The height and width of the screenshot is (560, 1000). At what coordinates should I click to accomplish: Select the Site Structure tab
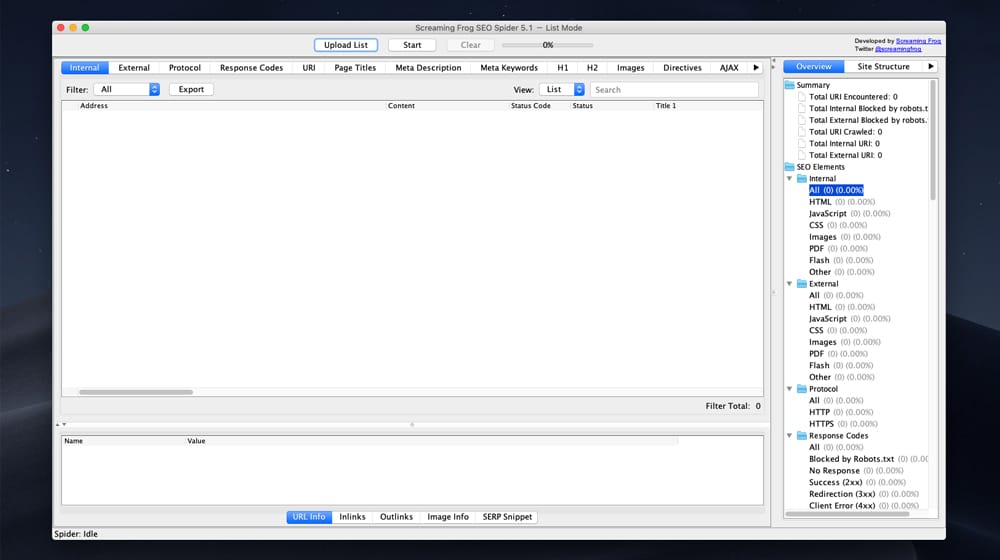point(883,66)
